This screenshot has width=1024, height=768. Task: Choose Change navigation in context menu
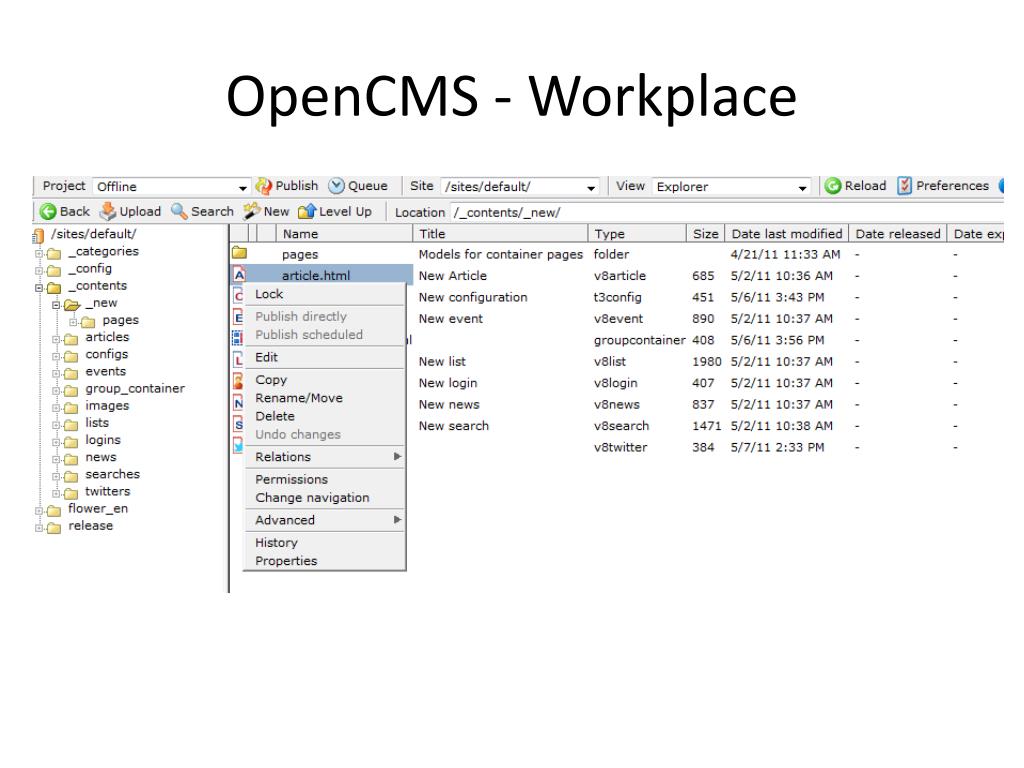pyautogui.click(x=325, y=498)
